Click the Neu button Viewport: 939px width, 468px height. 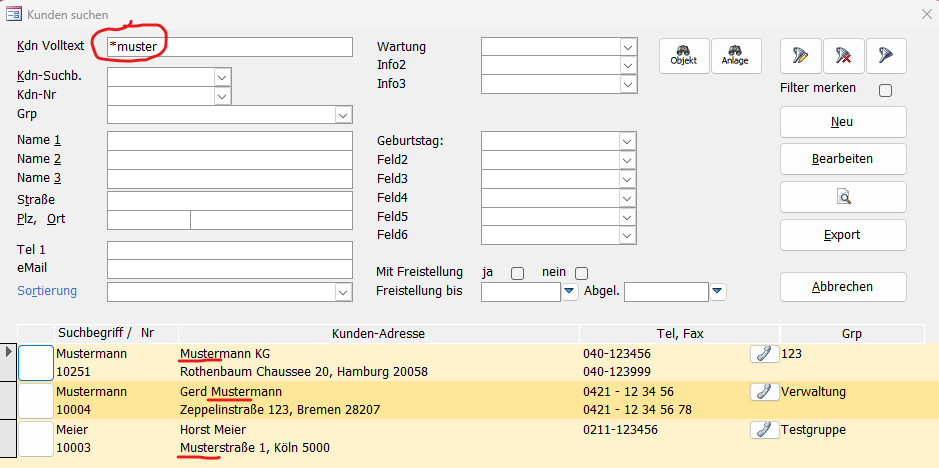[x=843, y=122]
